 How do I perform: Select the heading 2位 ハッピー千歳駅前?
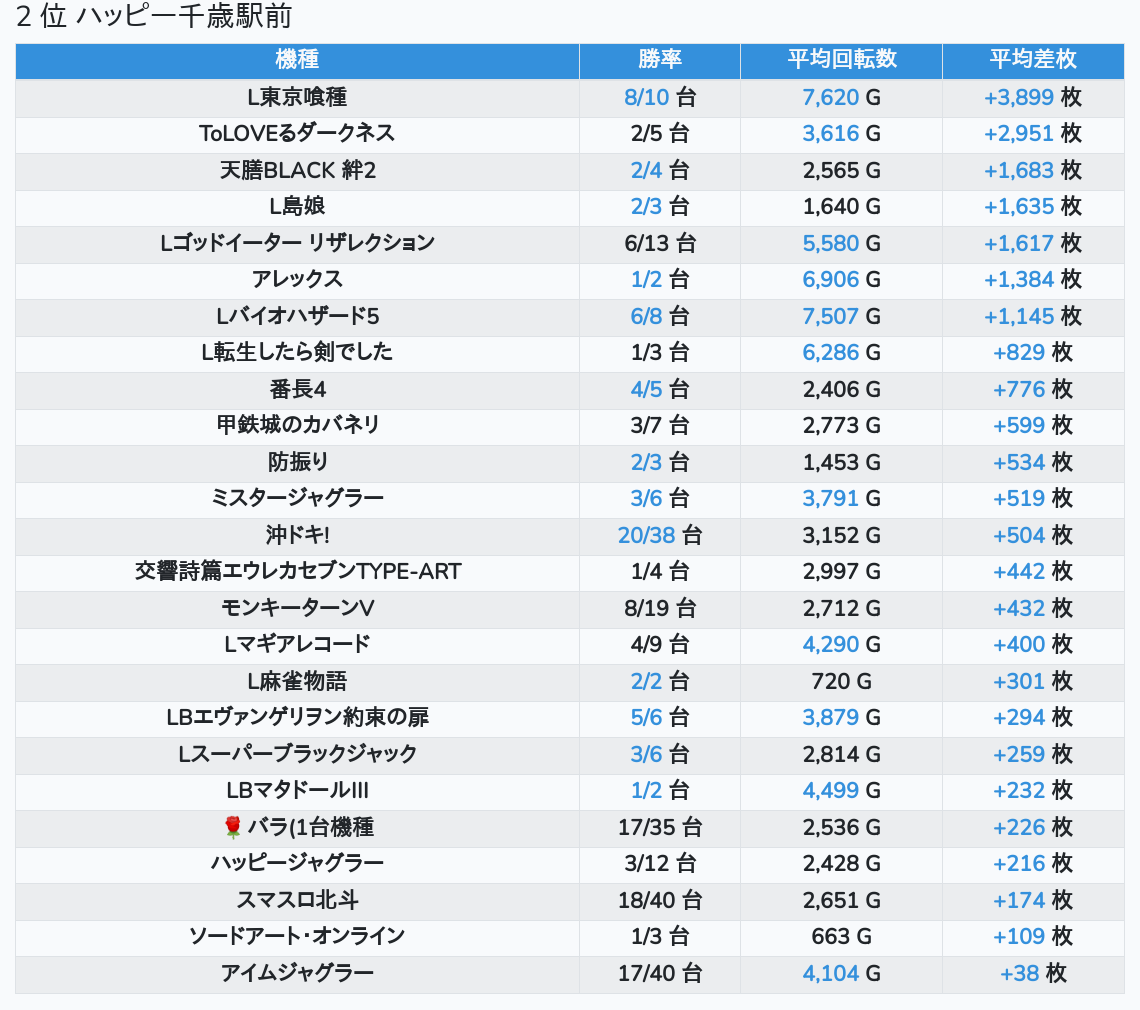[153, 16]
